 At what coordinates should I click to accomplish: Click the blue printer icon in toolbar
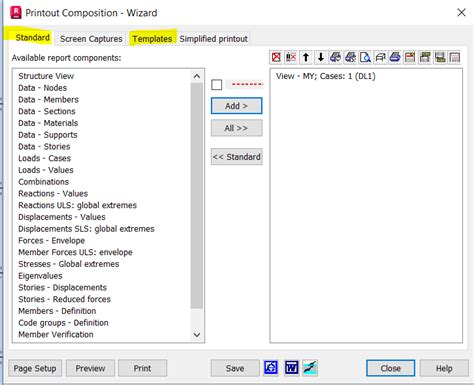click(x=395, y=57)
